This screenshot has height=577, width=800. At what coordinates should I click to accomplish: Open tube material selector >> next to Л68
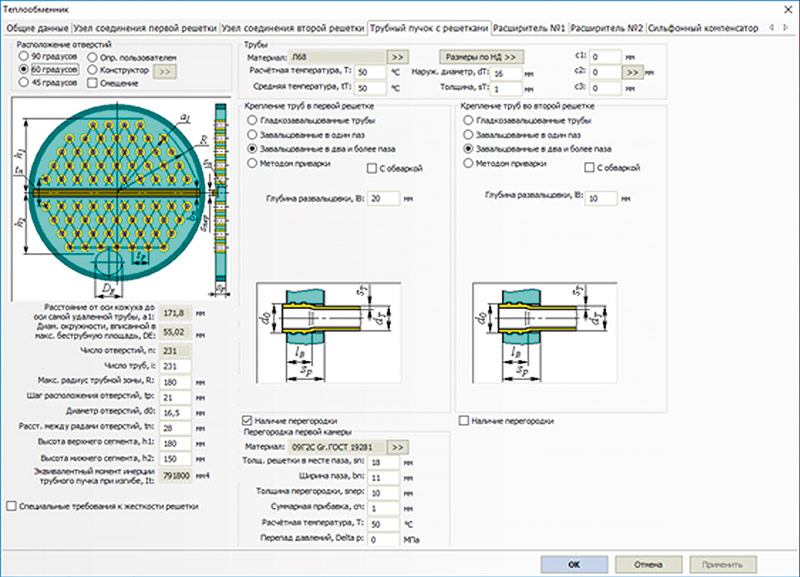398,57
